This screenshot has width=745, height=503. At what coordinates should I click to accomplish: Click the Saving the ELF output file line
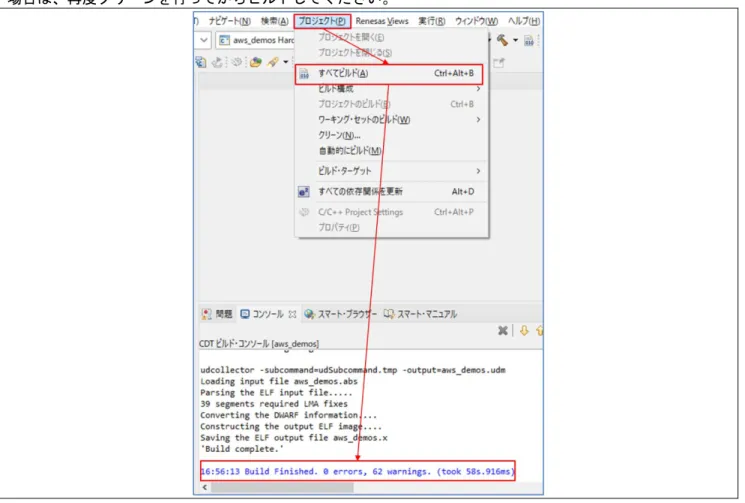coord(294,438)
